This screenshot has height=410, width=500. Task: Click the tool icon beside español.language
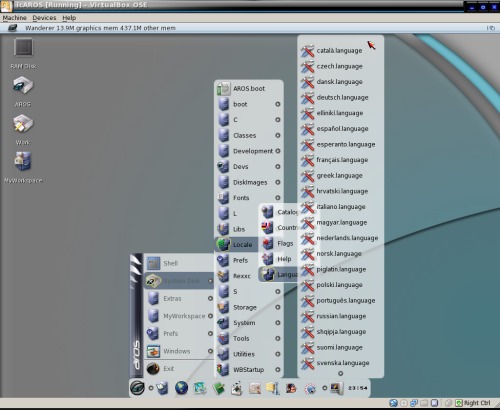tap(307, 129)
